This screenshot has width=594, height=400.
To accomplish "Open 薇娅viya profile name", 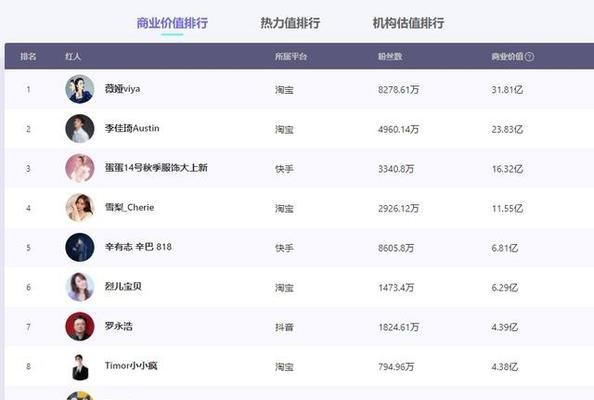I will point(122,89).
